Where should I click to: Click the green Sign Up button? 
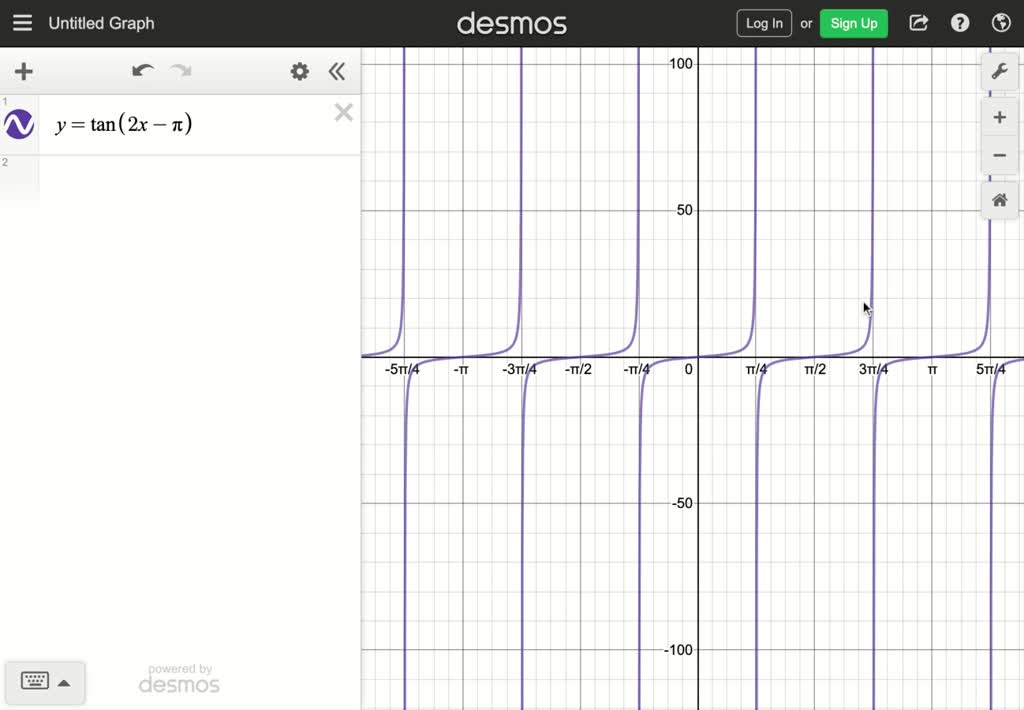click(x=853, y=23)
